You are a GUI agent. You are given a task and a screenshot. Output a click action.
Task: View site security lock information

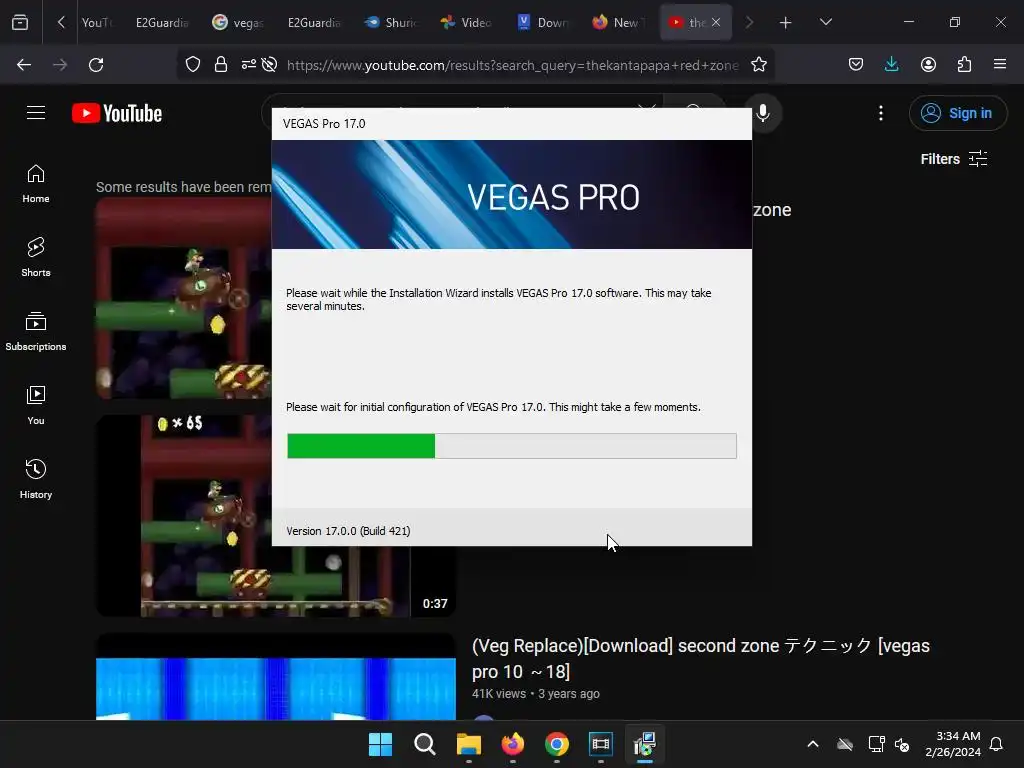221,64
